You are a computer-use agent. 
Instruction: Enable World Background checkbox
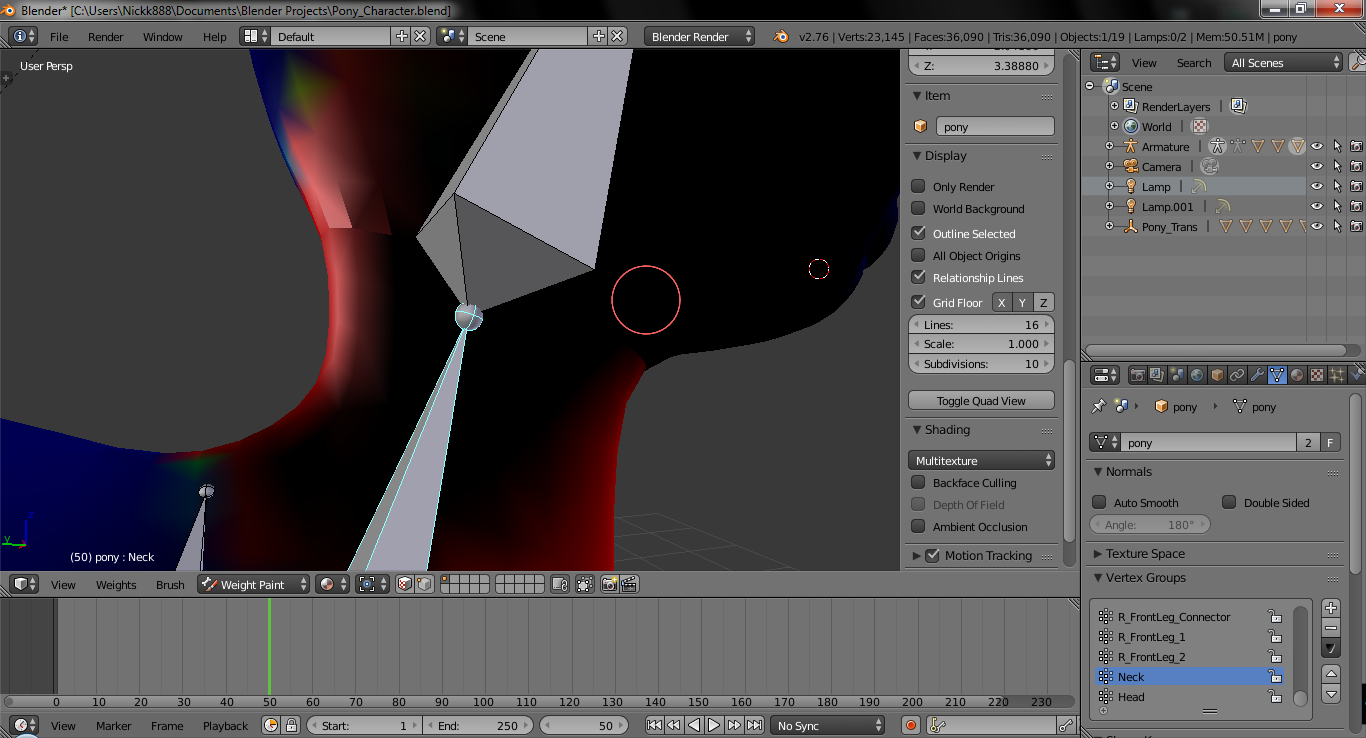(x=918, y=208)
